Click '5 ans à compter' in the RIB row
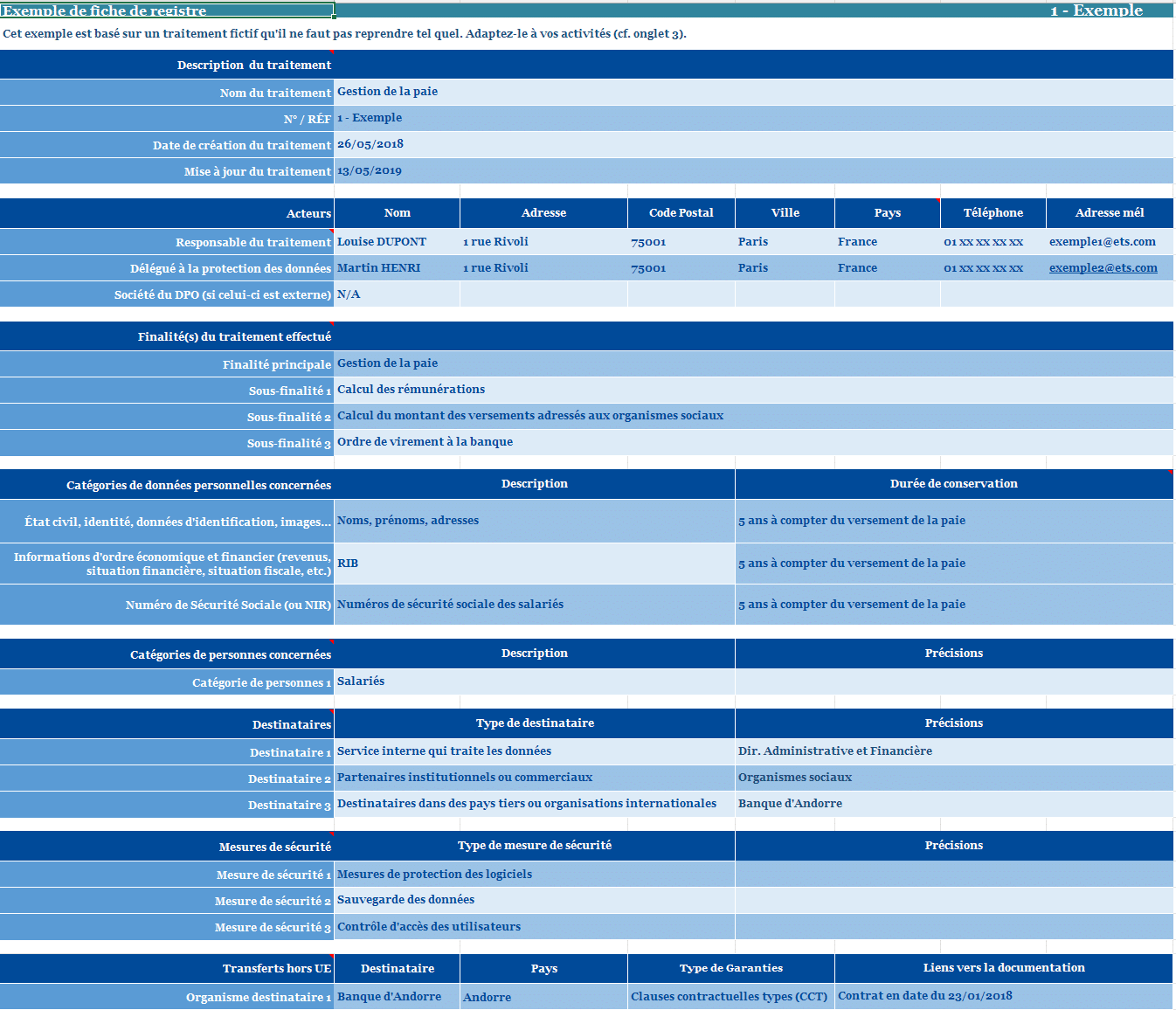The image size is (1176, 1010). pyautogui.click(x=954, y=564)
